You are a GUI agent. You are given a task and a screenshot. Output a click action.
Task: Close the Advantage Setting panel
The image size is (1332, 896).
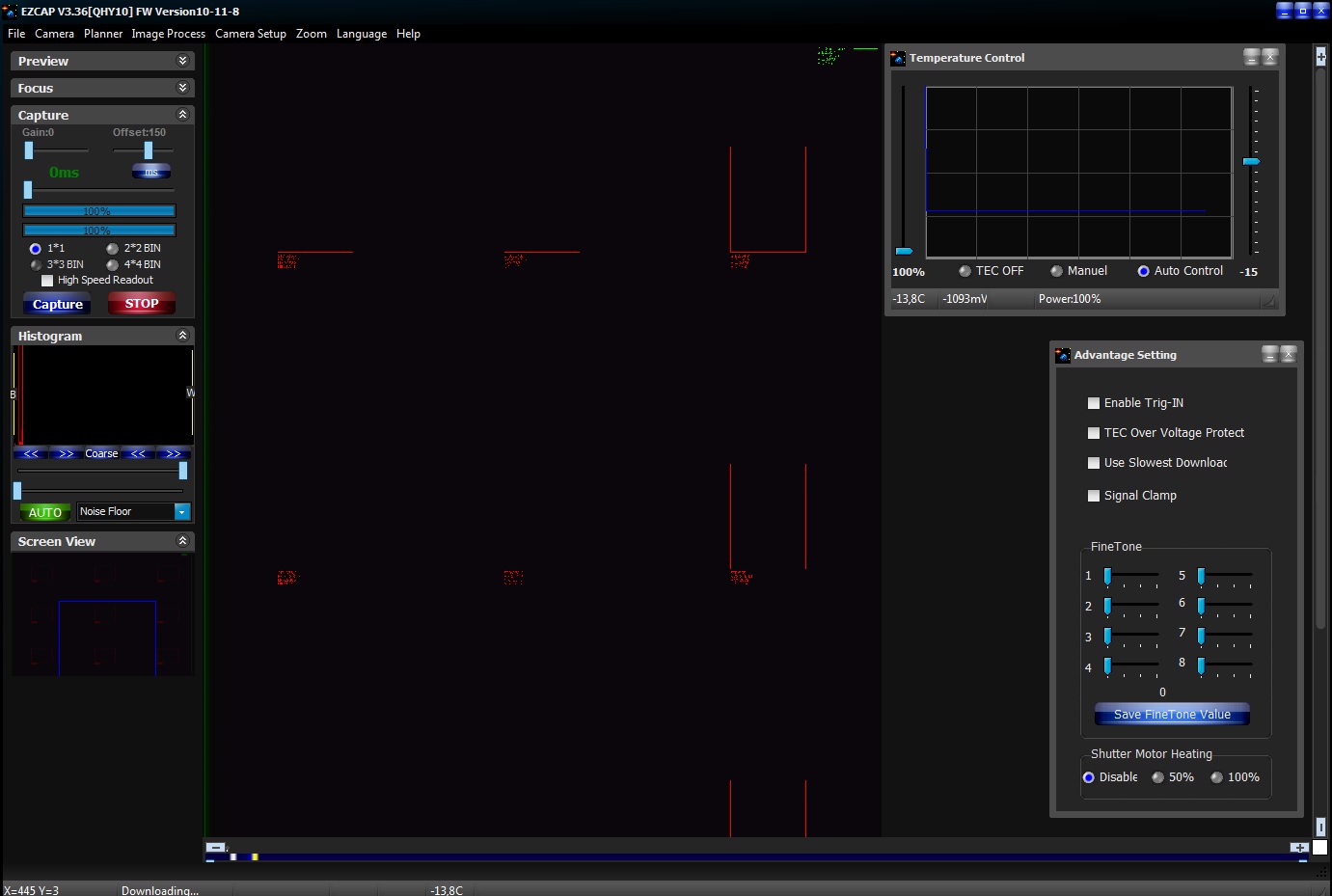coord(1288,354)
